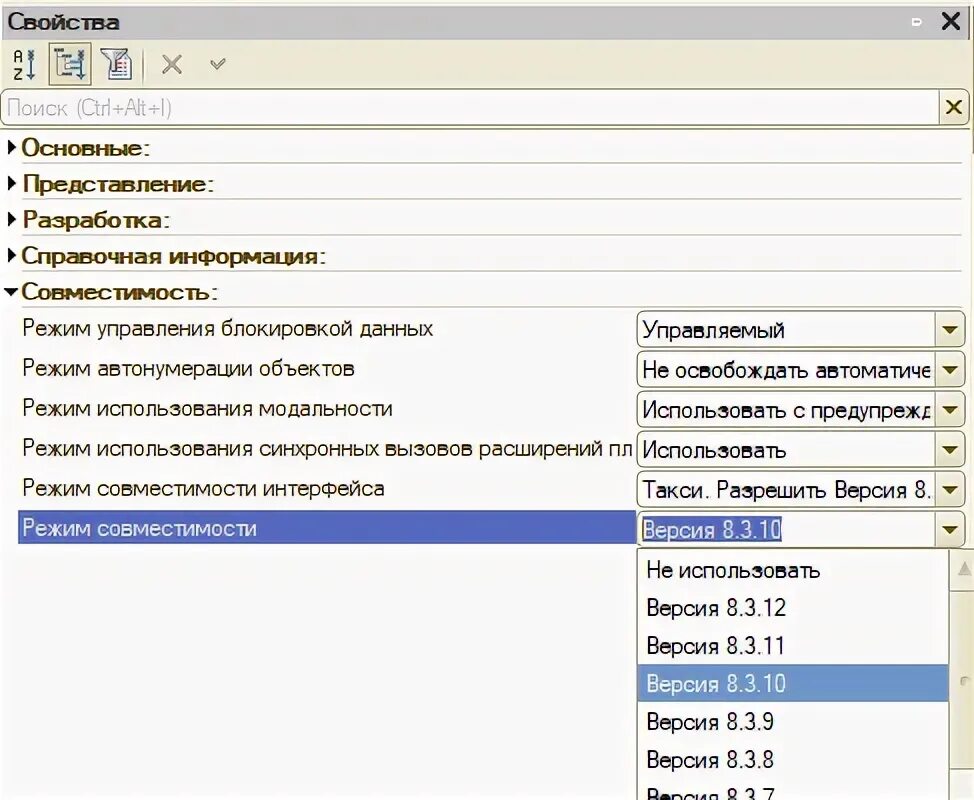Open the Режим управления блокировкой данных dropdown
The width and height of the screenshot is (974, 800).
(x=948, y=329)
